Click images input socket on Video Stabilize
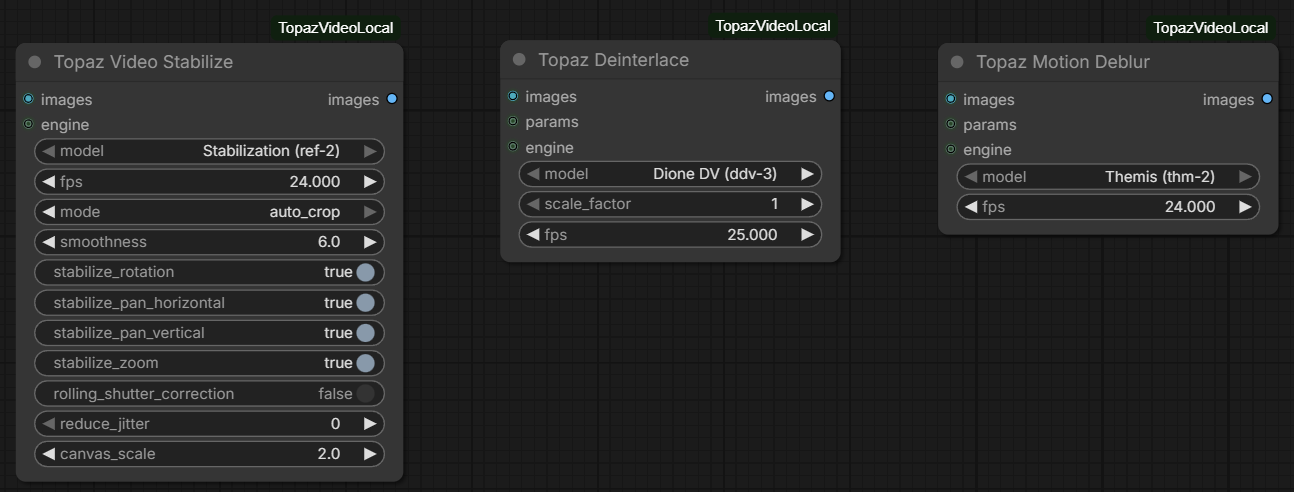 click(x=28, y=99)
